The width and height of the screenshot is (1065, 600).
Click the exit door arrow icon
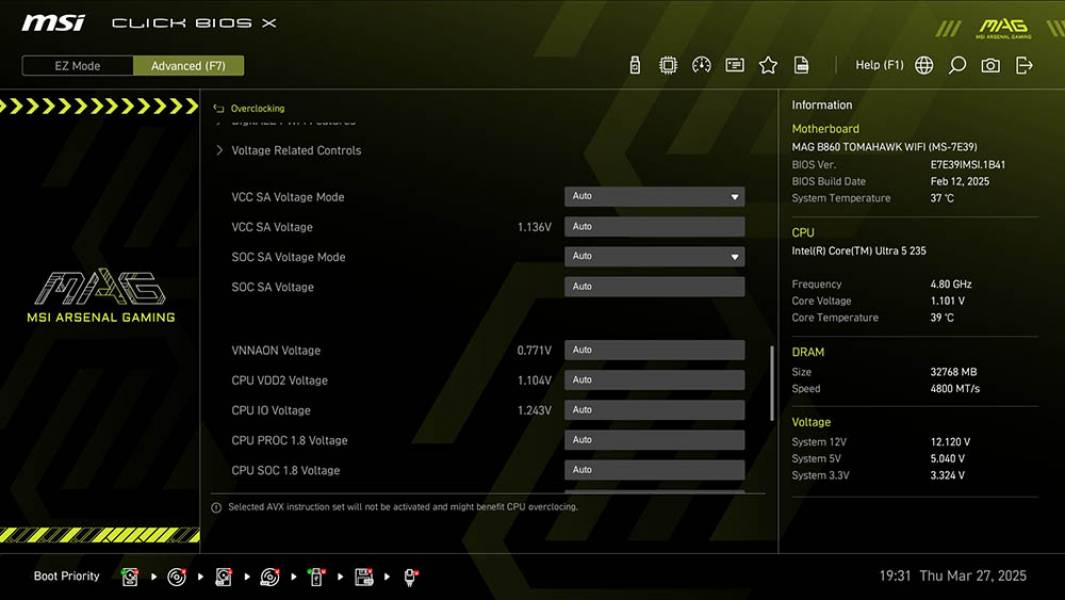click(x=1024, y=65)
